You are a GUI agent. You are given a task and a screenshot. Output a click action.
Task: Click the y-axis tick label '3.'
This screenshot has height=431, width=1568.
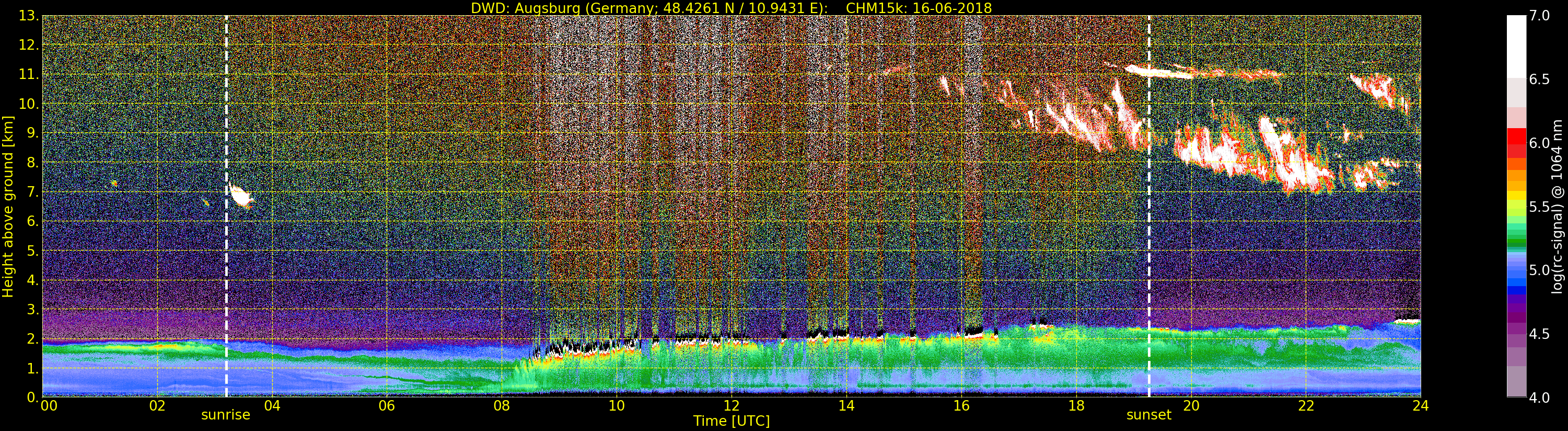point(33,310)
